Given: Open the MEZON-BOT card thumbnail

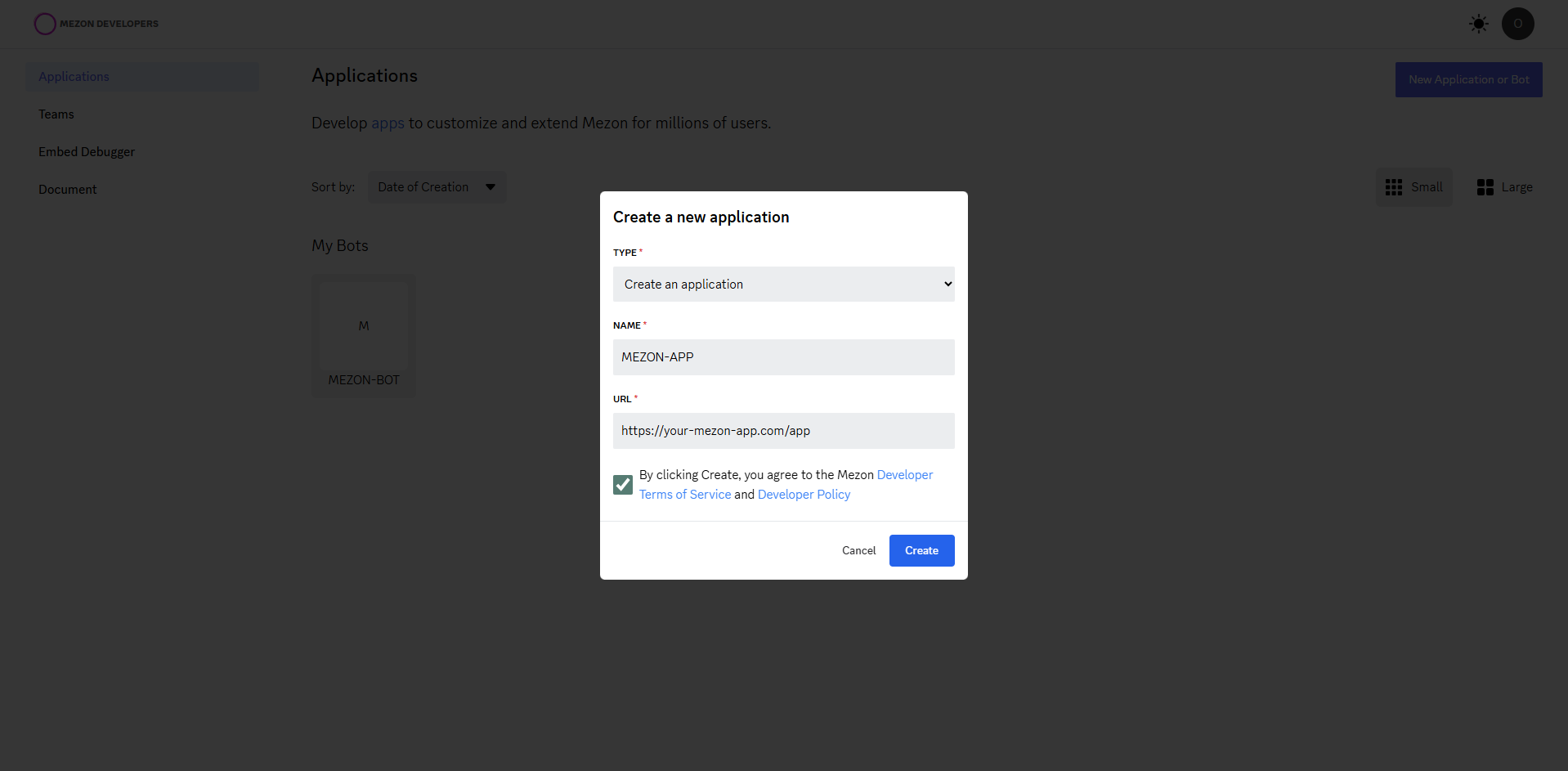Looking at the screenshot, I should [364, 326].
